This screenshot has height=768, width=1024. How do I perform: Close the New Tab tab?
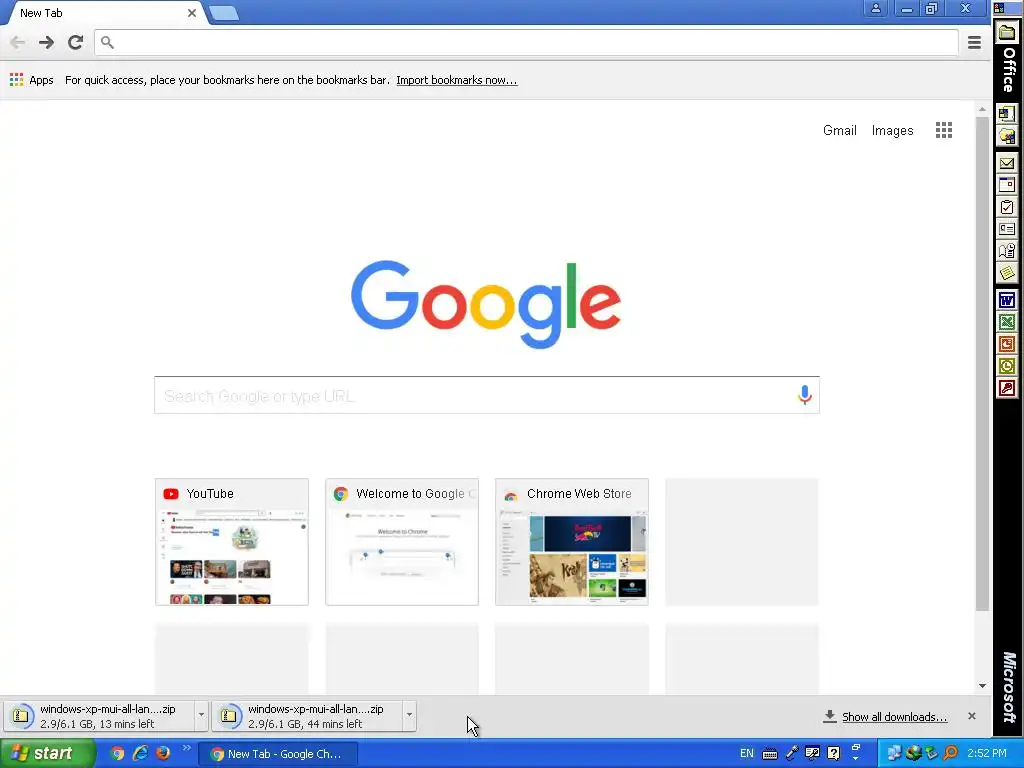point(192,13)
